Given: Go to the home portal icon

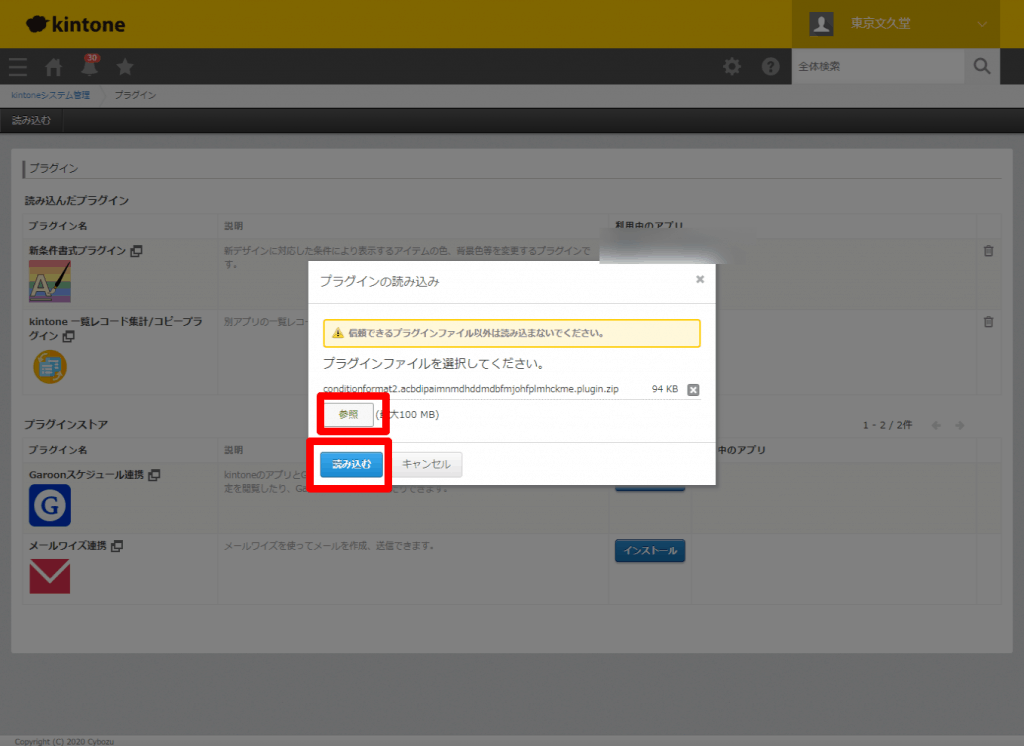Looking at the screenshot, I should pos(54,67).
